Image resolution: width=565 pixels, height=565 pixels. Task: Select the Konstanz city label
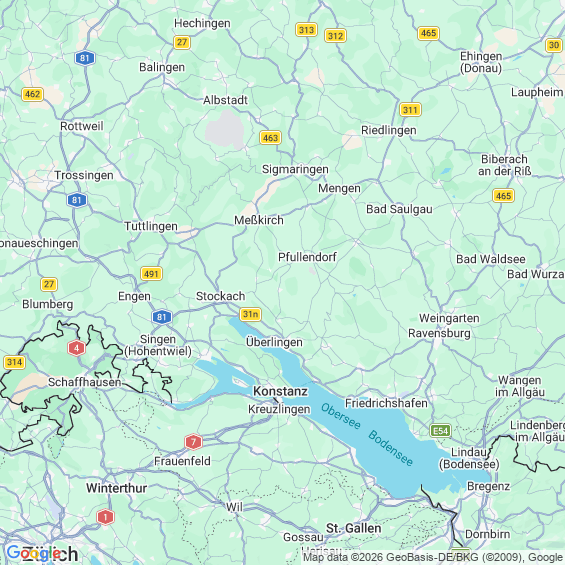pos(280,391)
